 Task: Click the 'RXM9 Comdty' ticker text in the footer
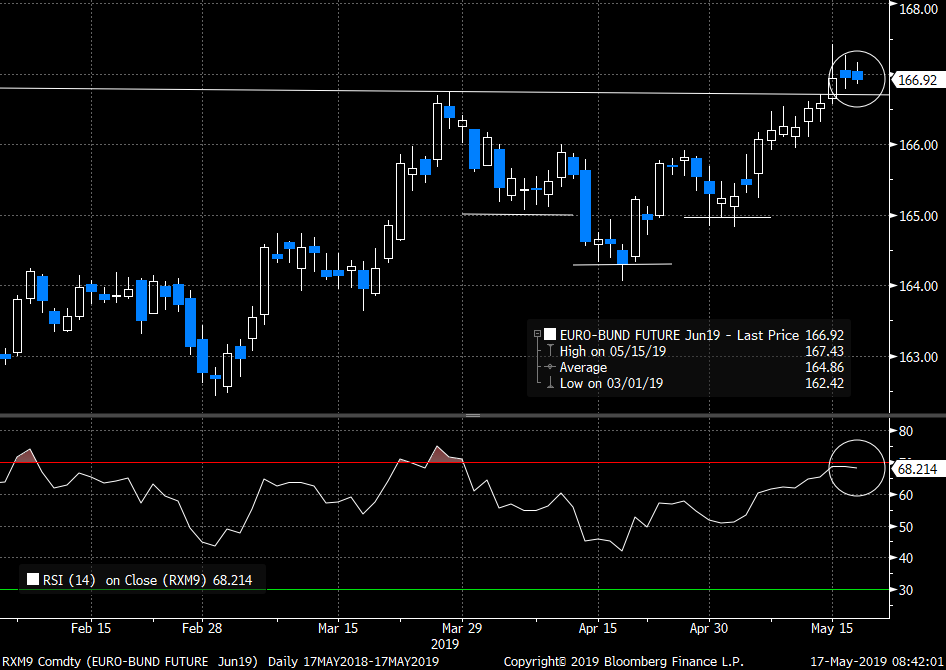[x=41, y=662]
